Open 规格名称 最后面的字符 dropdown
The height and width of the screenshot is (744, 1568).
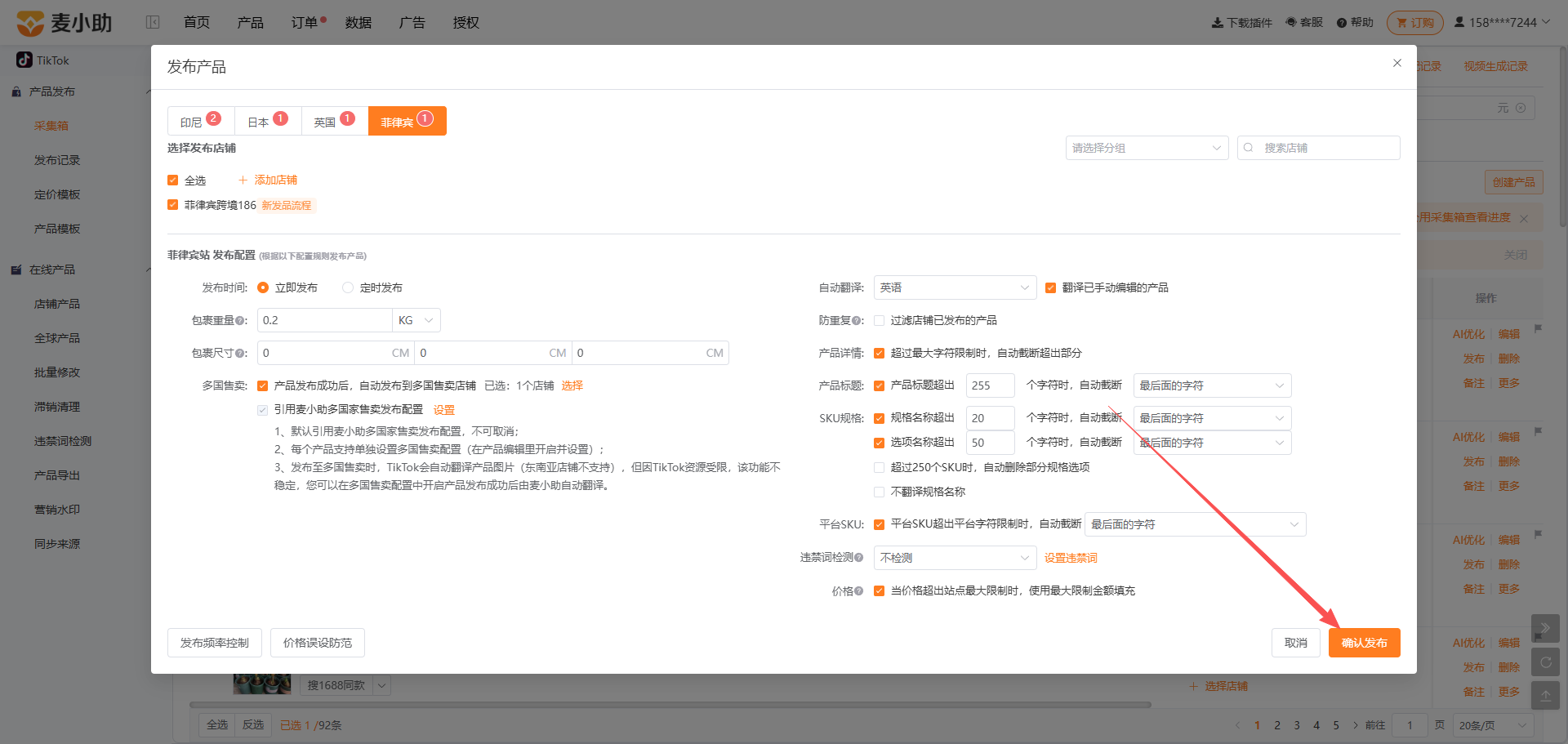click(1212, 418)
